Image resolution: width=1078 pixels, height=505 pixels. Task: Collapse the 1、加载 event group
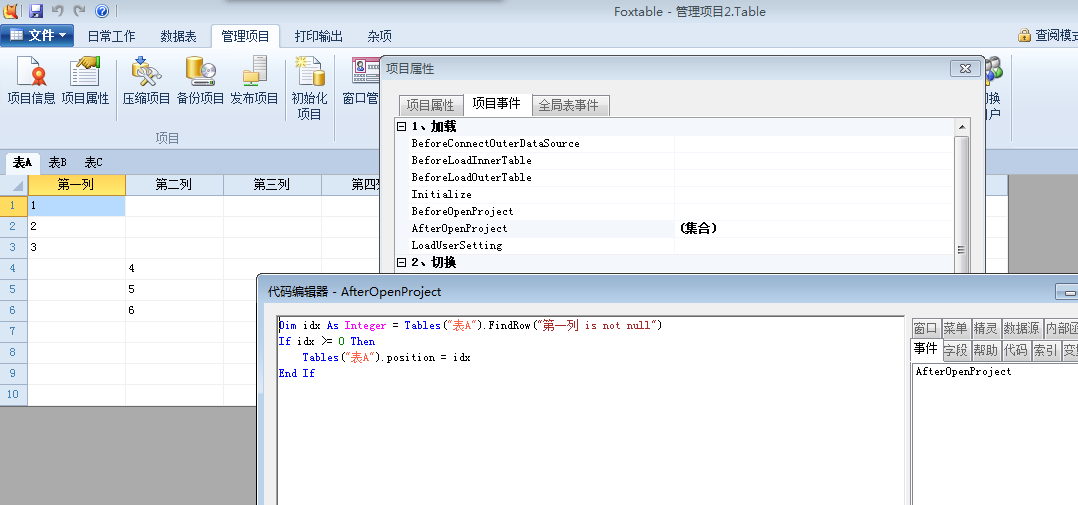pos(402,126)
